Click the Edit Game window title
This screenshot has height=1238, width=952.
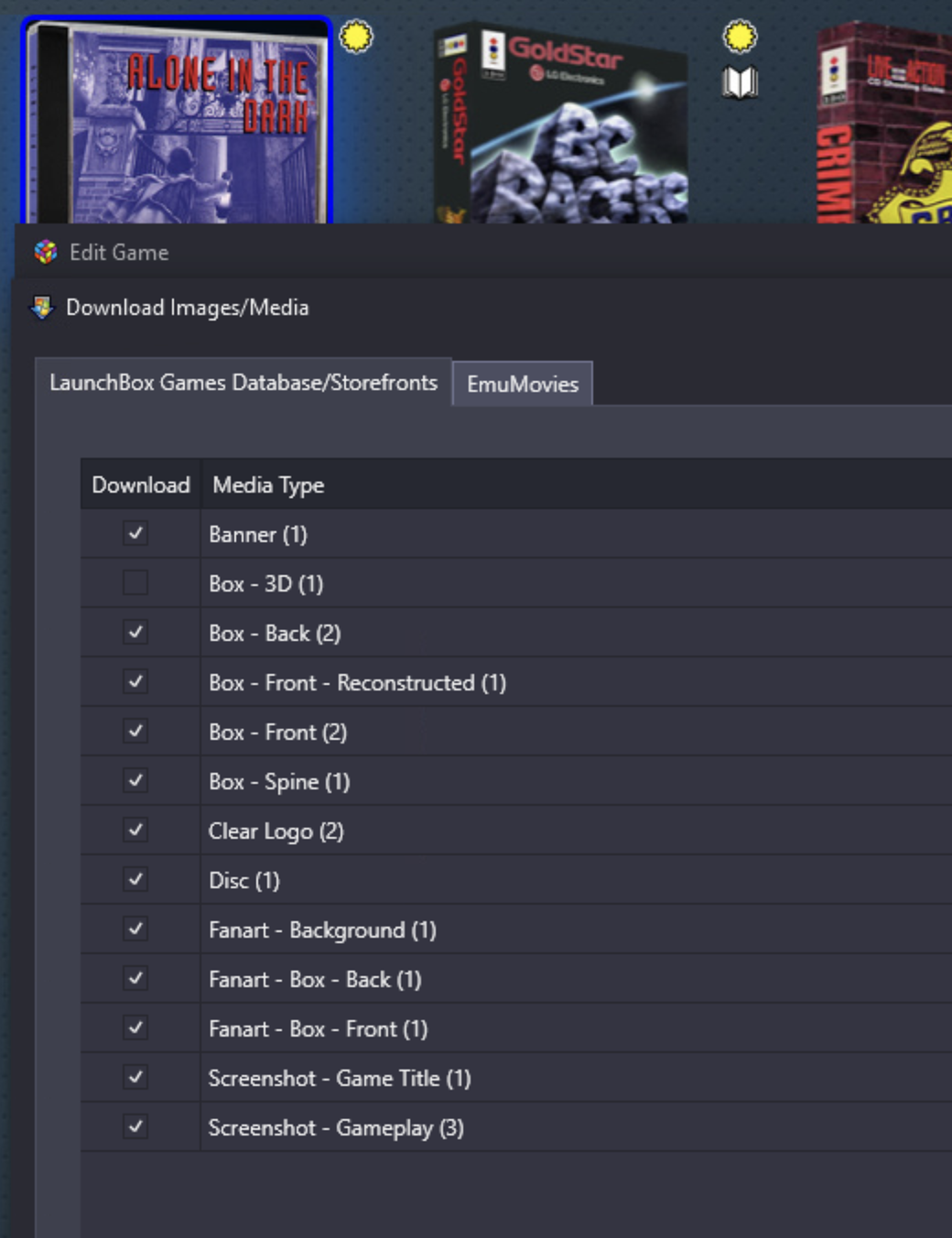point(119,253)
